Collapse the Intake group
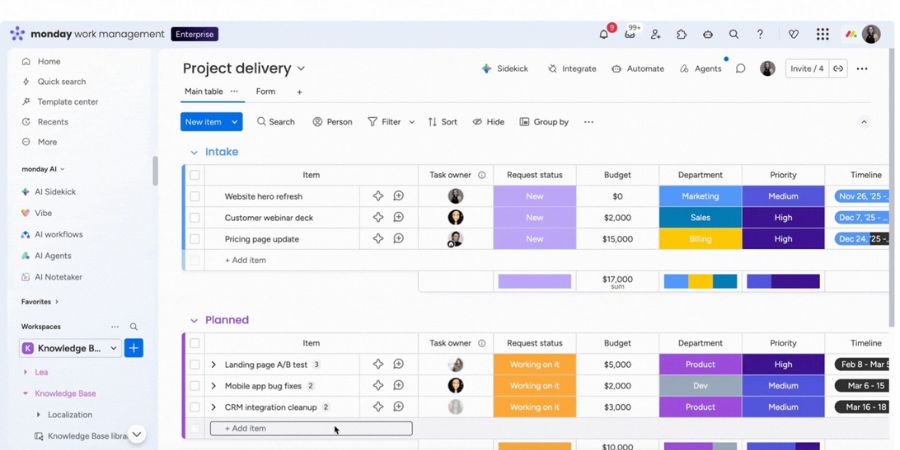 pos(194,153)
